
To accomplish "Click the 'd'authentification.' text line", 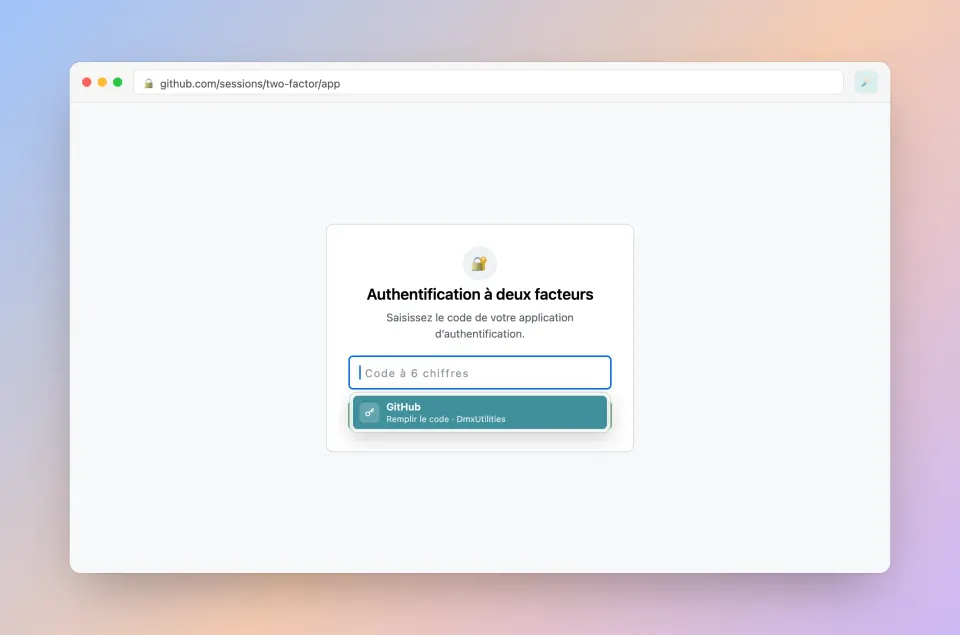I will pyautogui.click(x=479, y=334).
